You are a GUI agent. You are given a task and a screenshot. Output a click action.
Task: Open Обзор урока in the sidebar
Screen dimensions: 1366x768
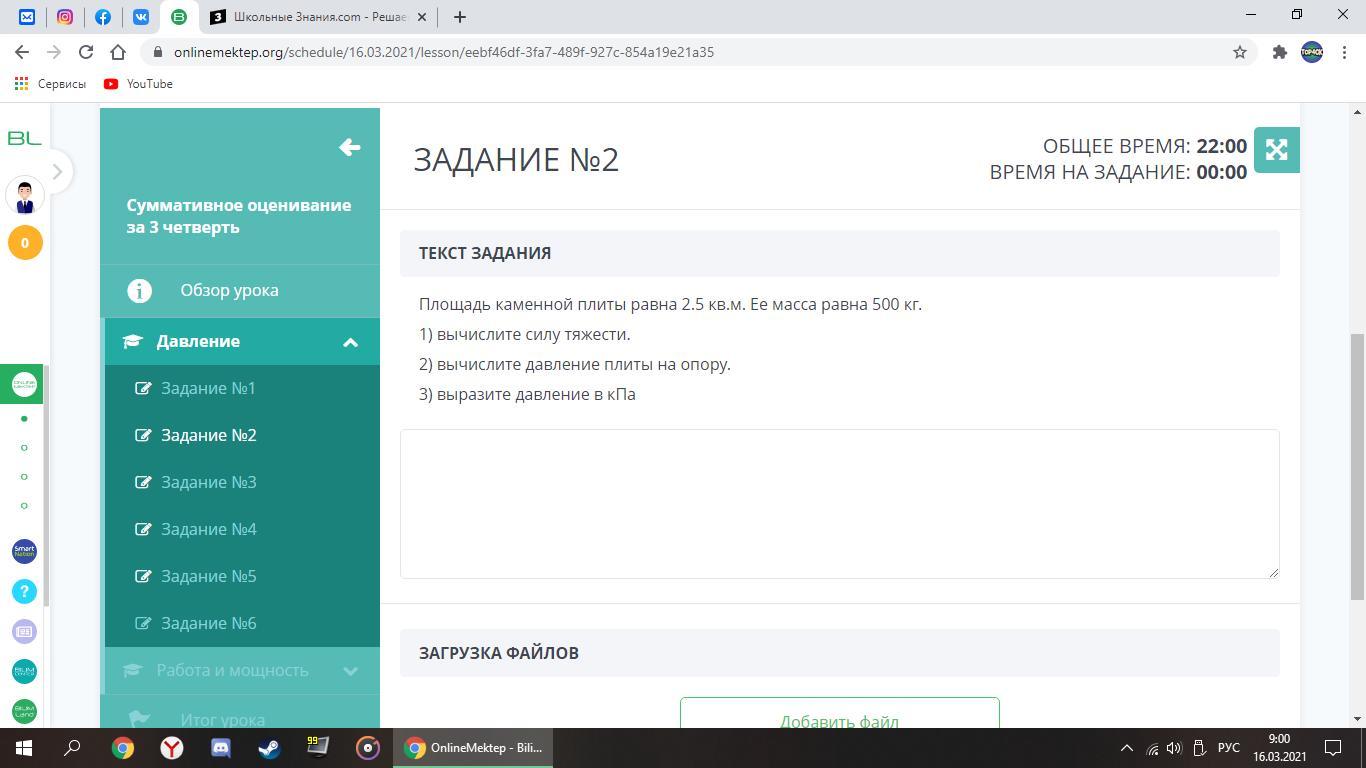pyautogui.click(x=229, y=290)
